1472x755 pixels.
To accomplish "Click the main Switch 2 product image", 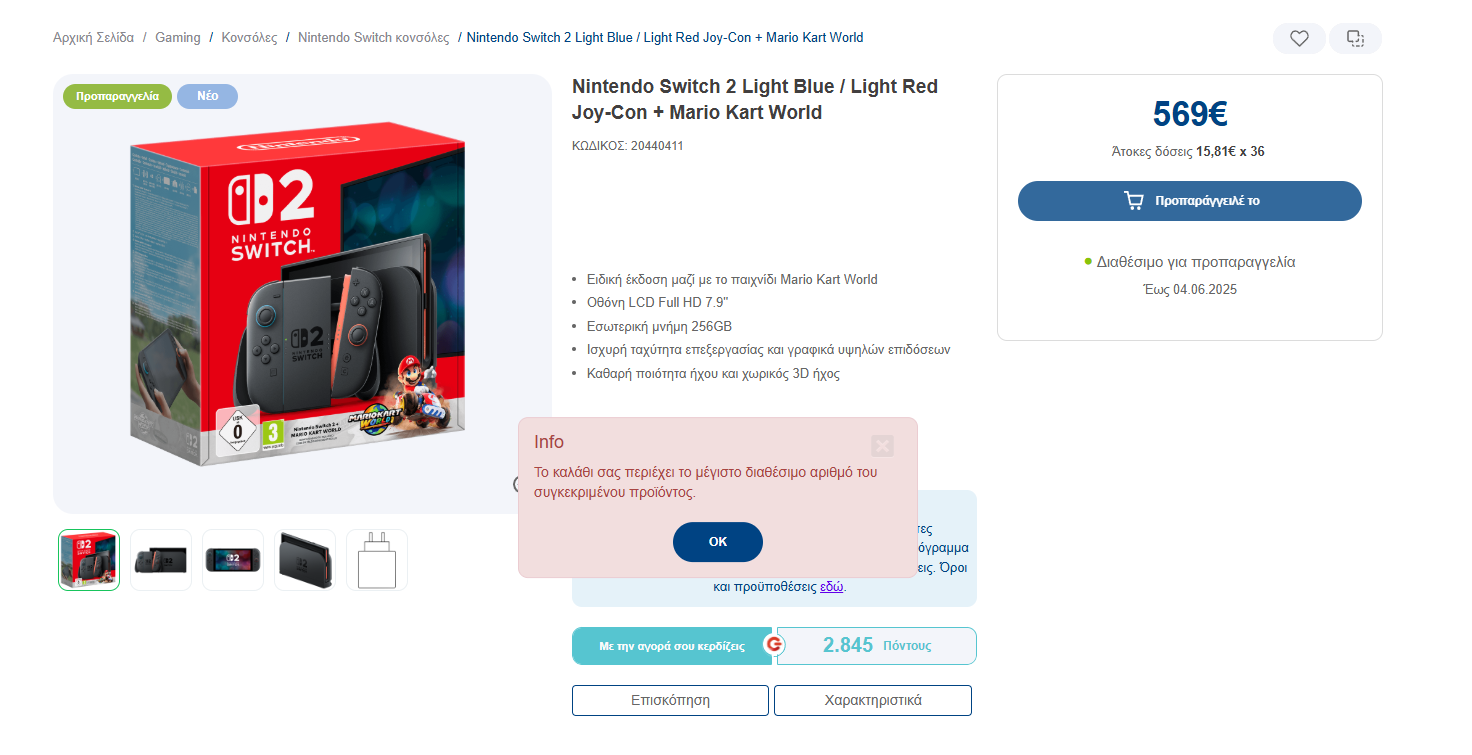I will point(298,295).
